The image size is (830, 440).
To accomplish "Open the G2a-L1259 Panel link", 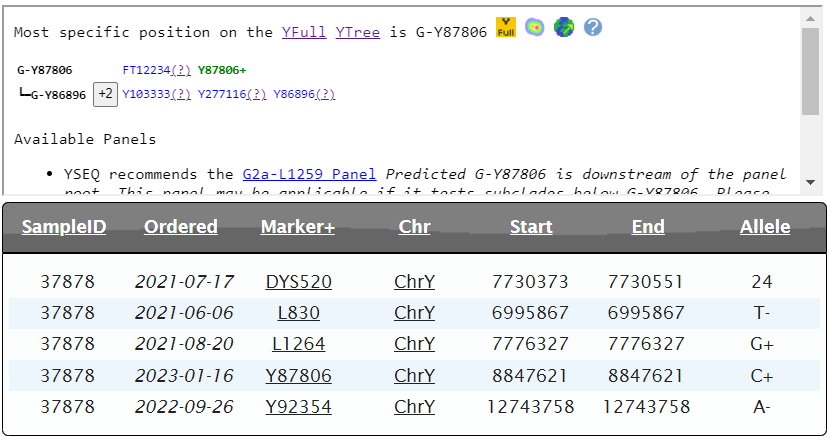I will [x=309, y=174].
